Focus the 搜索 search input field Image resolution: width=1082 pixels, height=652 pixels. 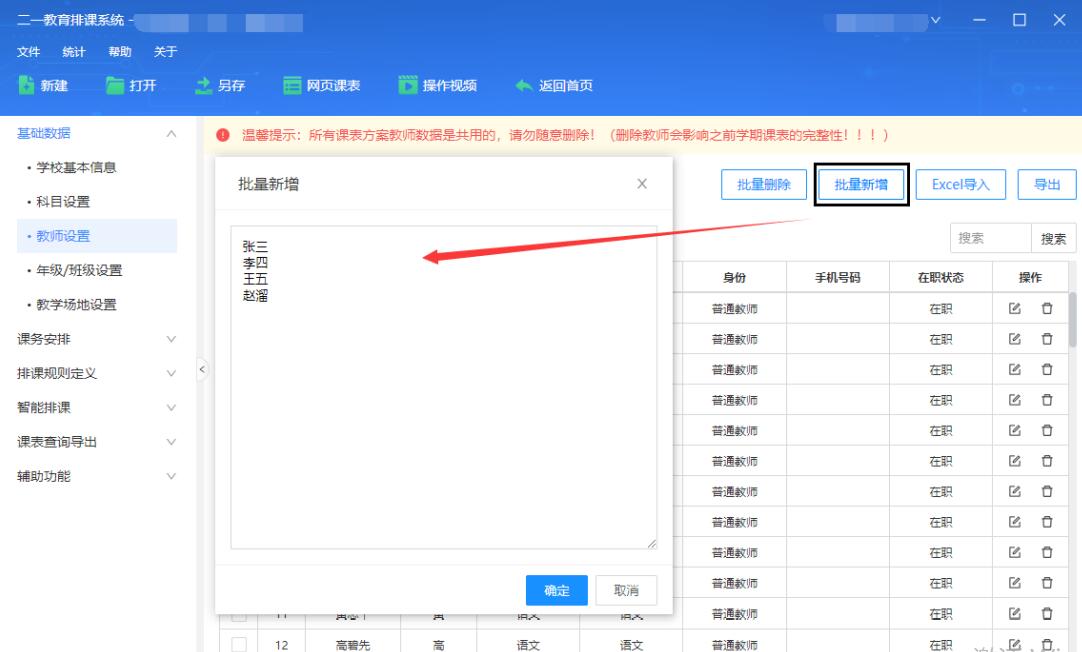pos(990,238)
